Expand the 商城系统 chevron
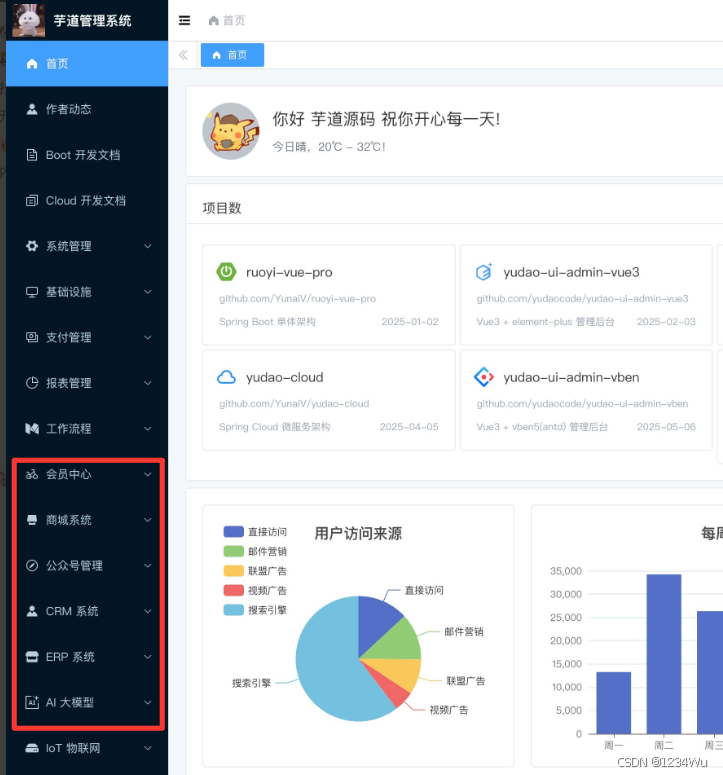Screen dimensions: 723x775 click(148, 520)
